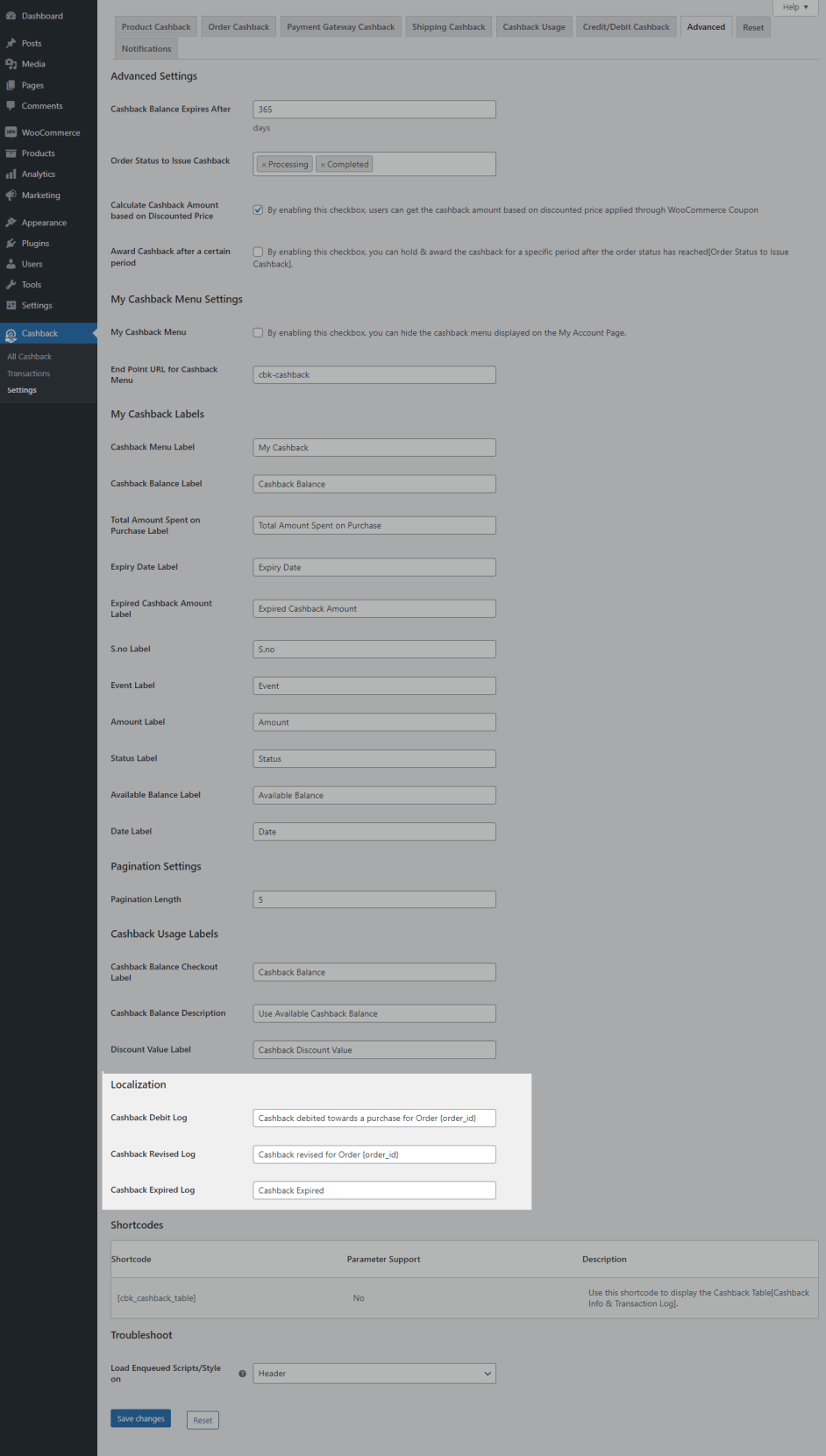Click the Date Label field
The width and height of the screenshot is (826, 1456).
(x=374, y=832)
